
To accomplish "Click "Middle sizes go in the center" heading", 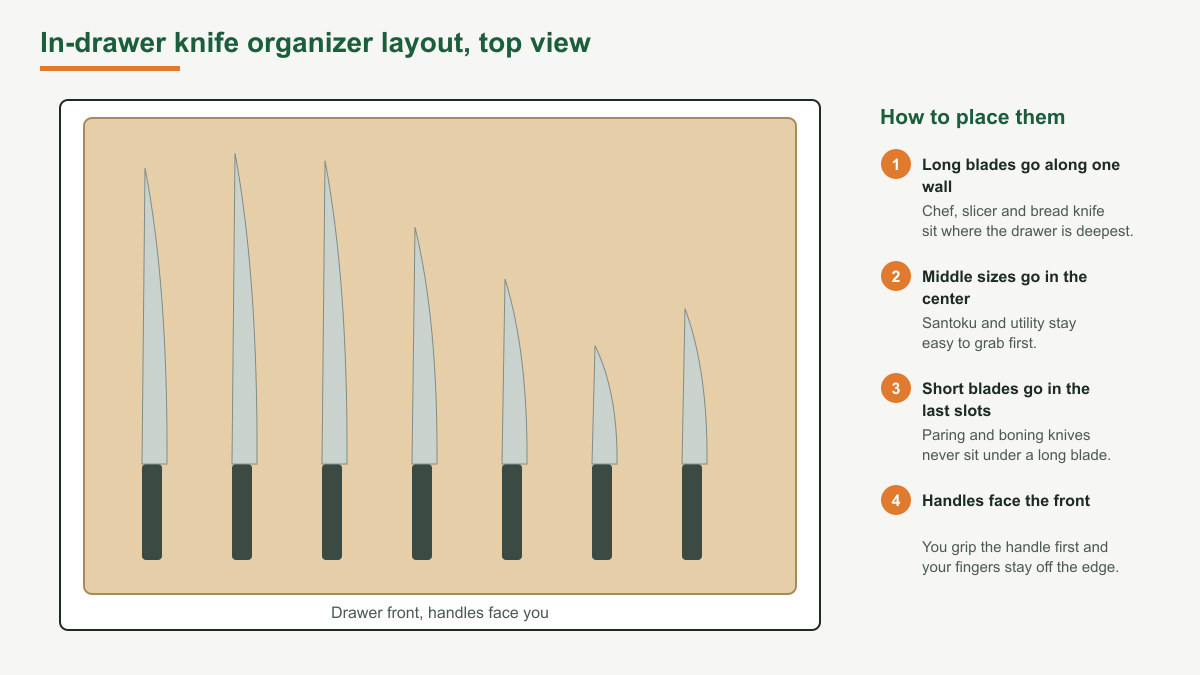I will tap(1004, 288).
